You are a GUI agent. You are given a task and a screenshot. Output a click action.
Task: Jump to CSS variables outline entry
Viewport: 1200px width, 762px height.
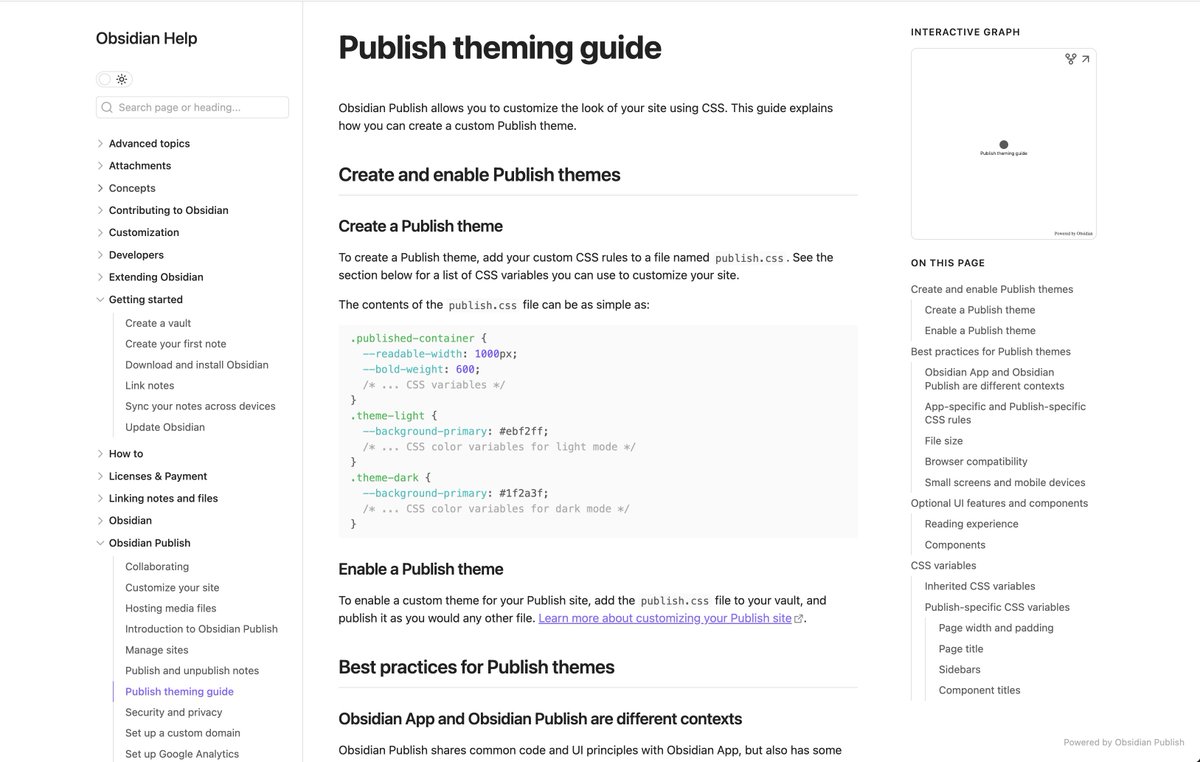pos(943,566)
